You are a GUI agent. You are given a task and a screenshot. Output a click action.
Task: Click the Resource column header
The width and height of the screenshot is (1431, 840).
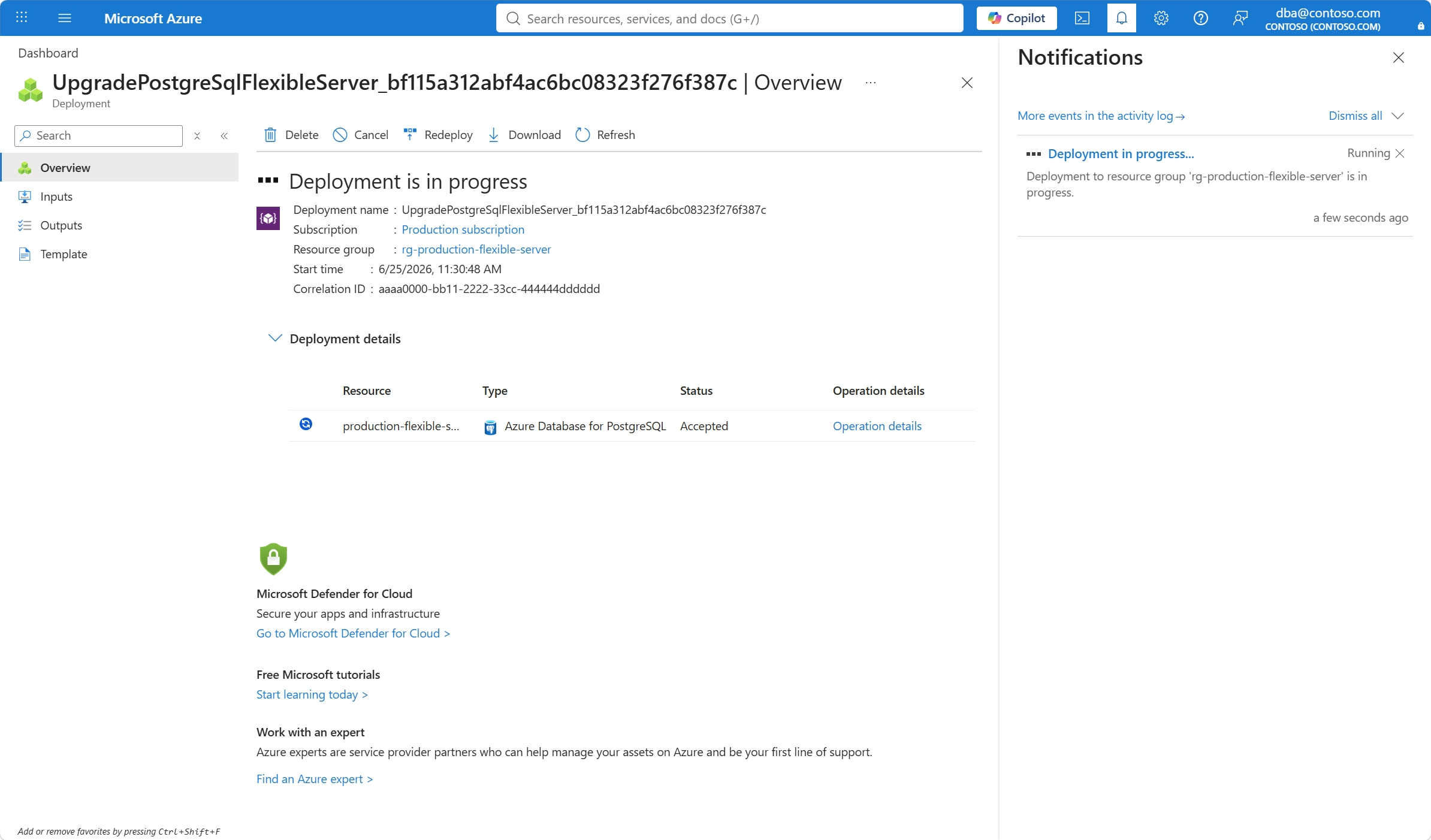pos(367,391)
